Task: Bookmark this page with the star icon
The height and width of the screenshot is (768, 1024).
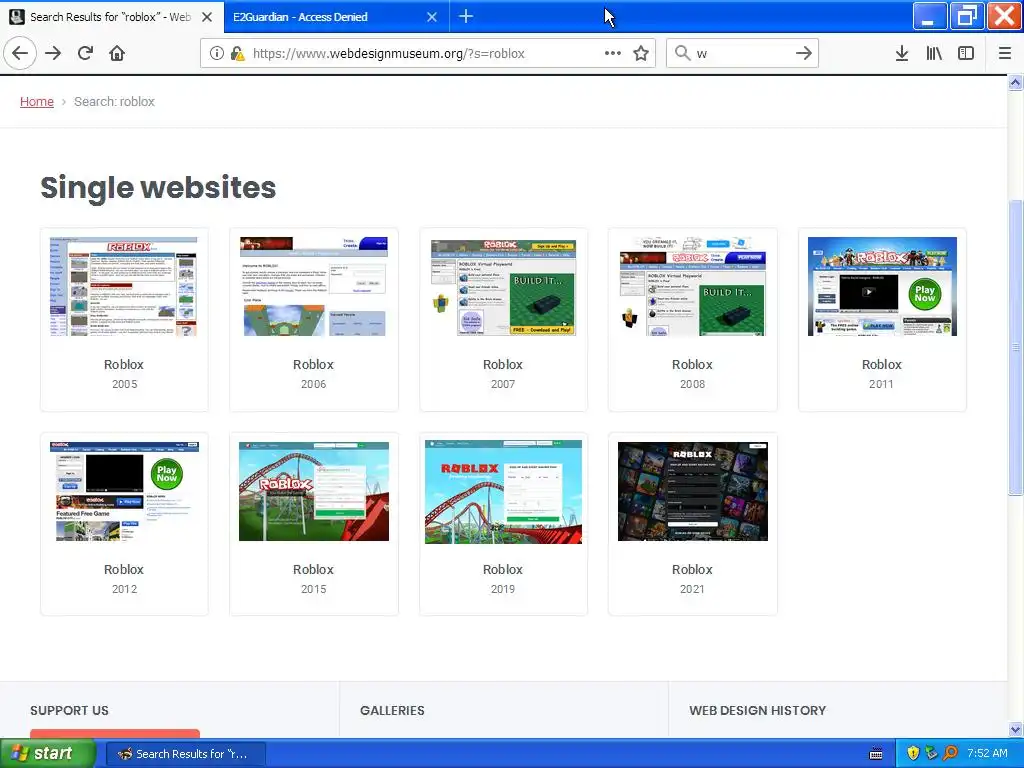Action: [641, 53]
